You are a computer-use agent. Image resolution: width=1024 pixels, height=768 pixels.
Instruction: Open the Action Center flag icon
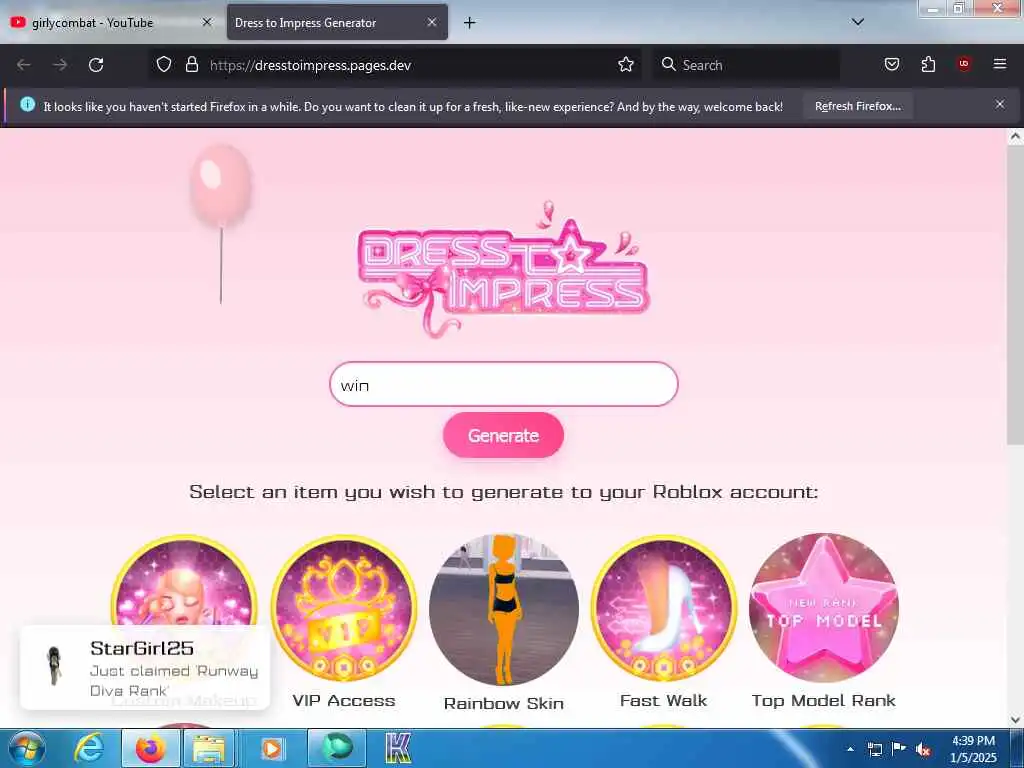[x=899, y=749]
